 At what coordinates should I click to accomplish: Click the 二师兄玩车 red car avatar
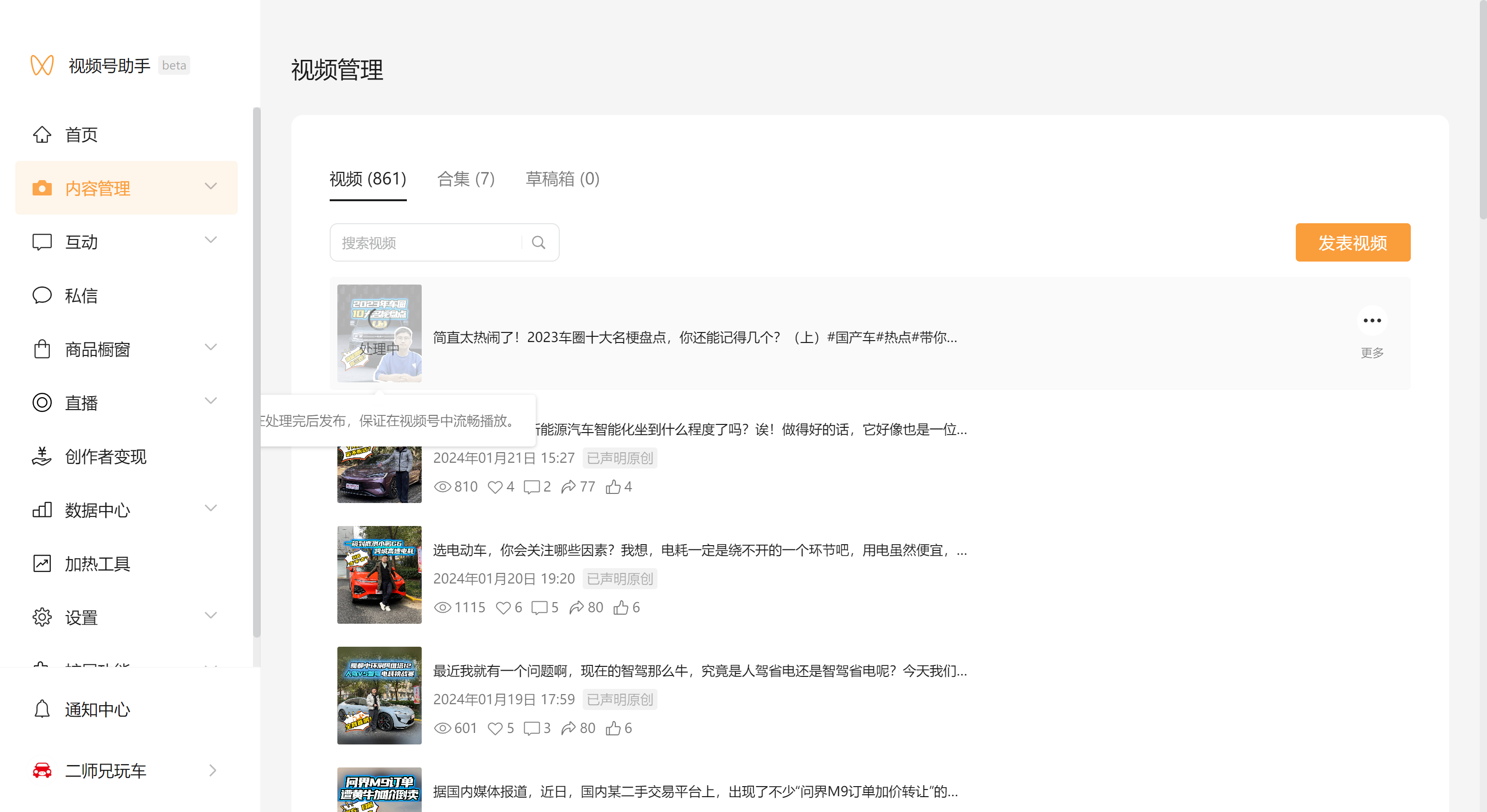(x=42, y=770)
